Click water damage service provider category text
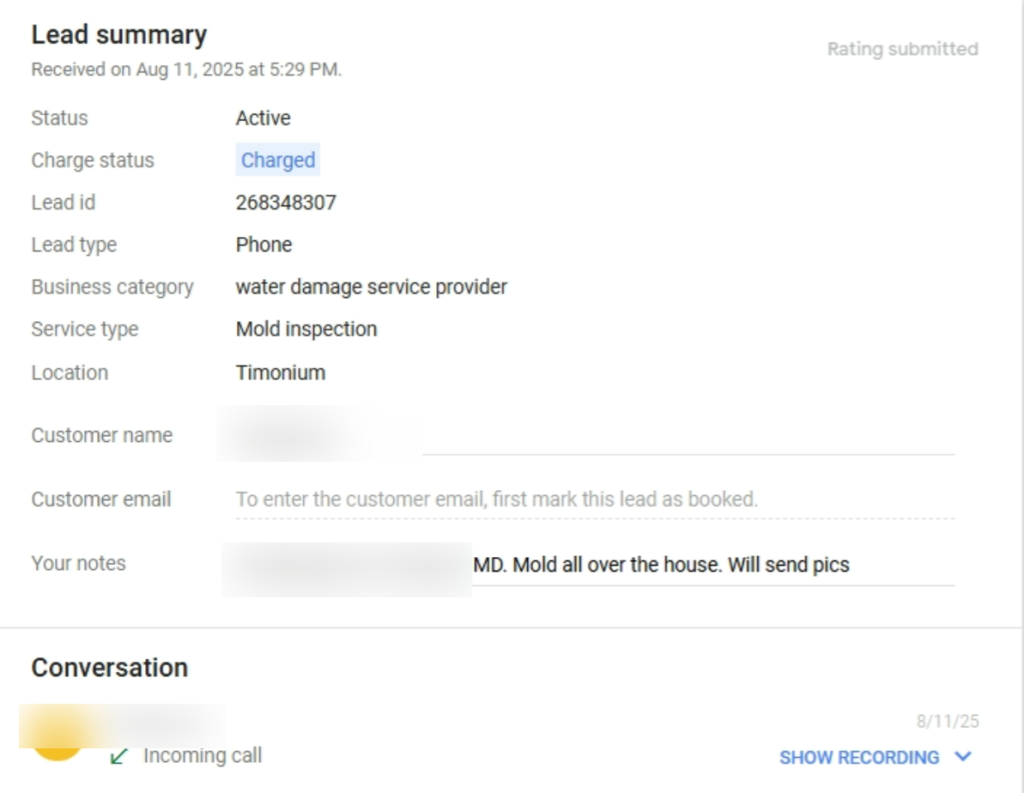The height and width of the screenshot is (793, 1024). click(371, 287)
